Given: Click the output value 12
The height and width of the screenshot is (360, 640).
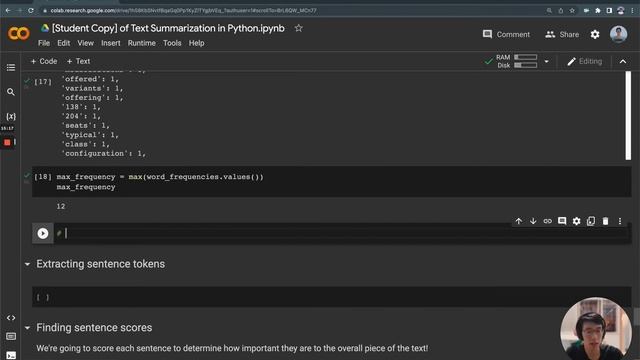Looking at the screenshot, I should [x=61, y=206].
